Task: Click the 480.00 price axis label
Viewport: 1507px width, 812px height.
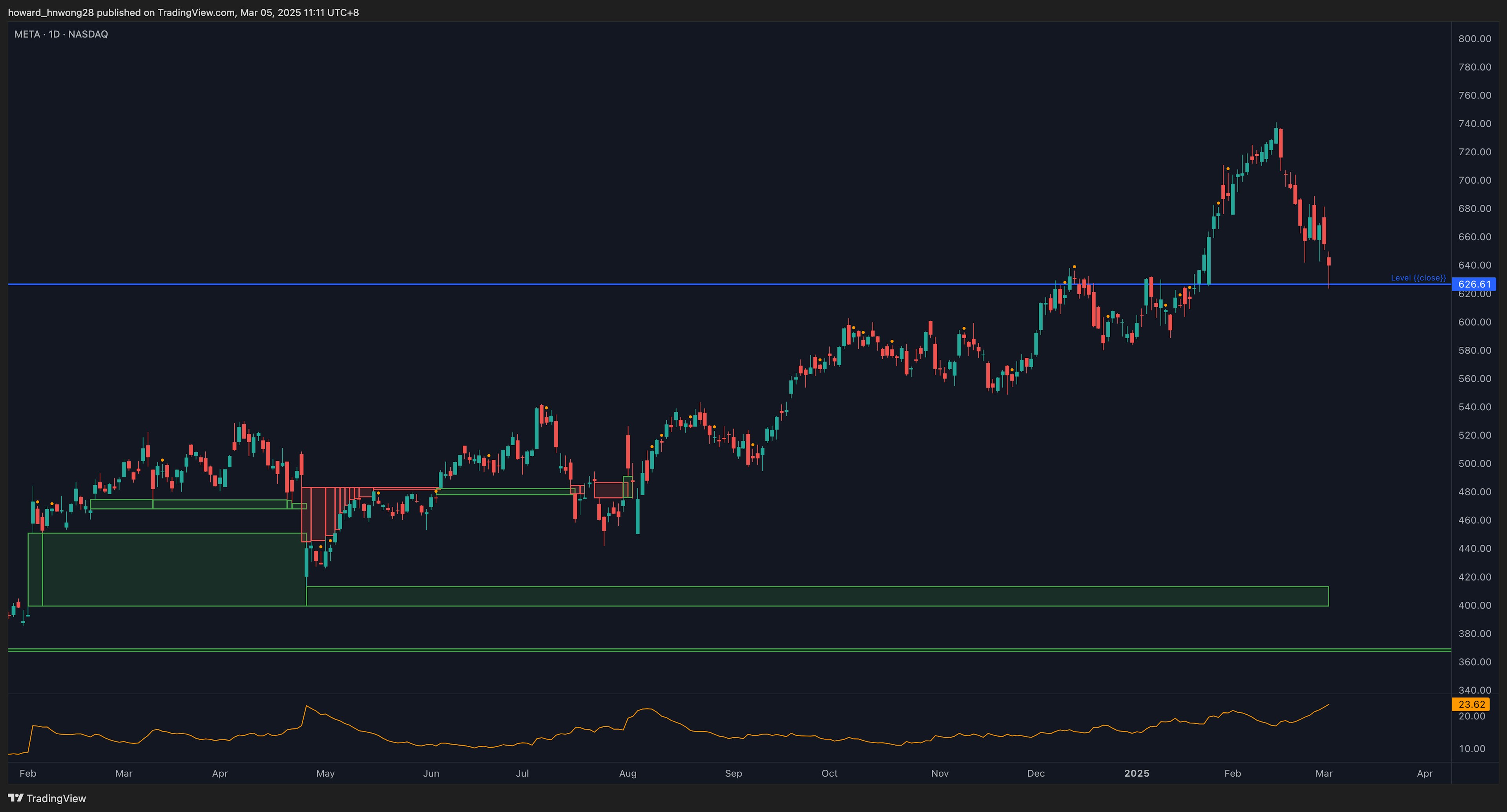Action: pos(1475,492)
